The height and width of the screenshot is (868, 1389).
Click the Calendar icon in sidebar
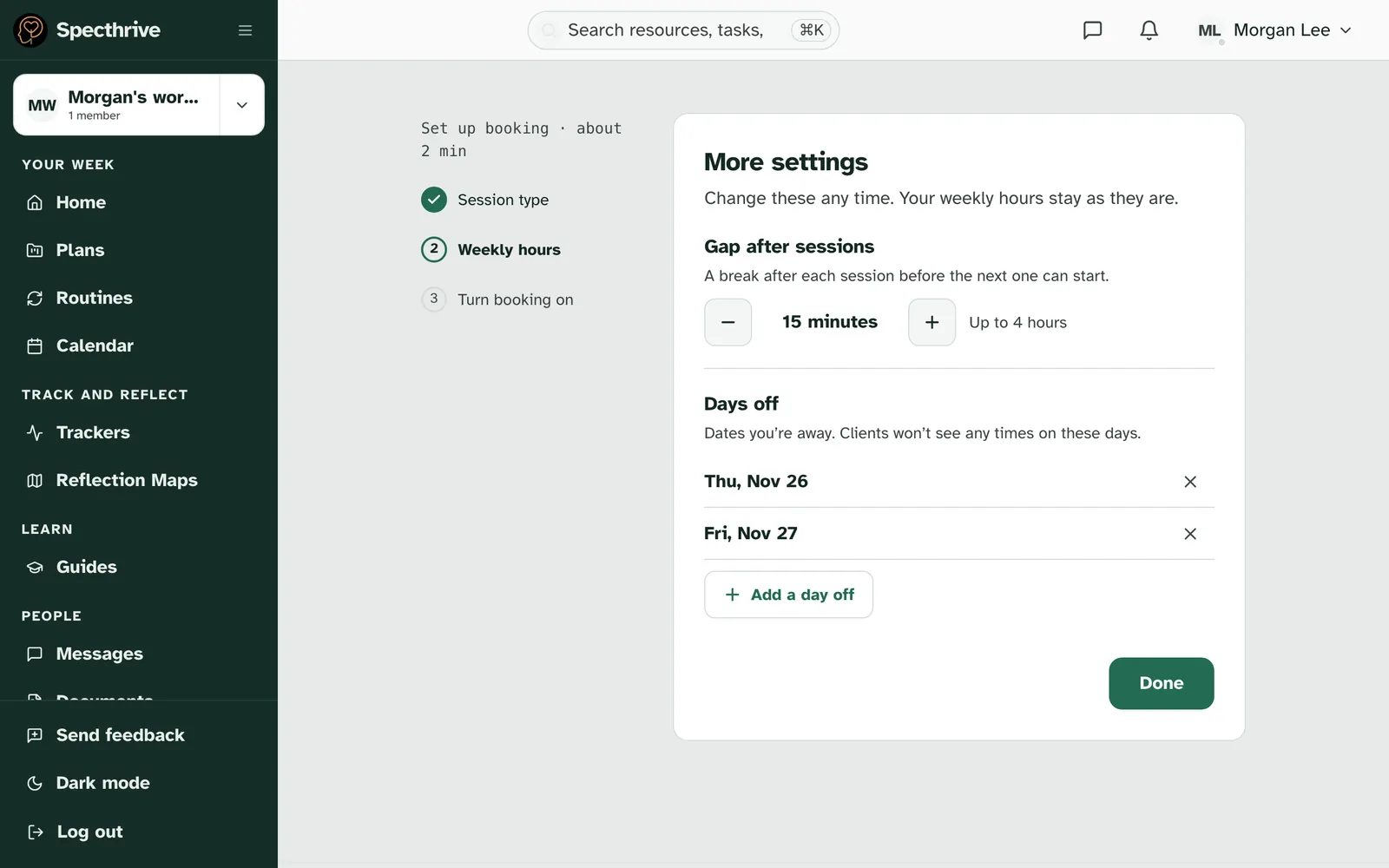tap(35, 345)
